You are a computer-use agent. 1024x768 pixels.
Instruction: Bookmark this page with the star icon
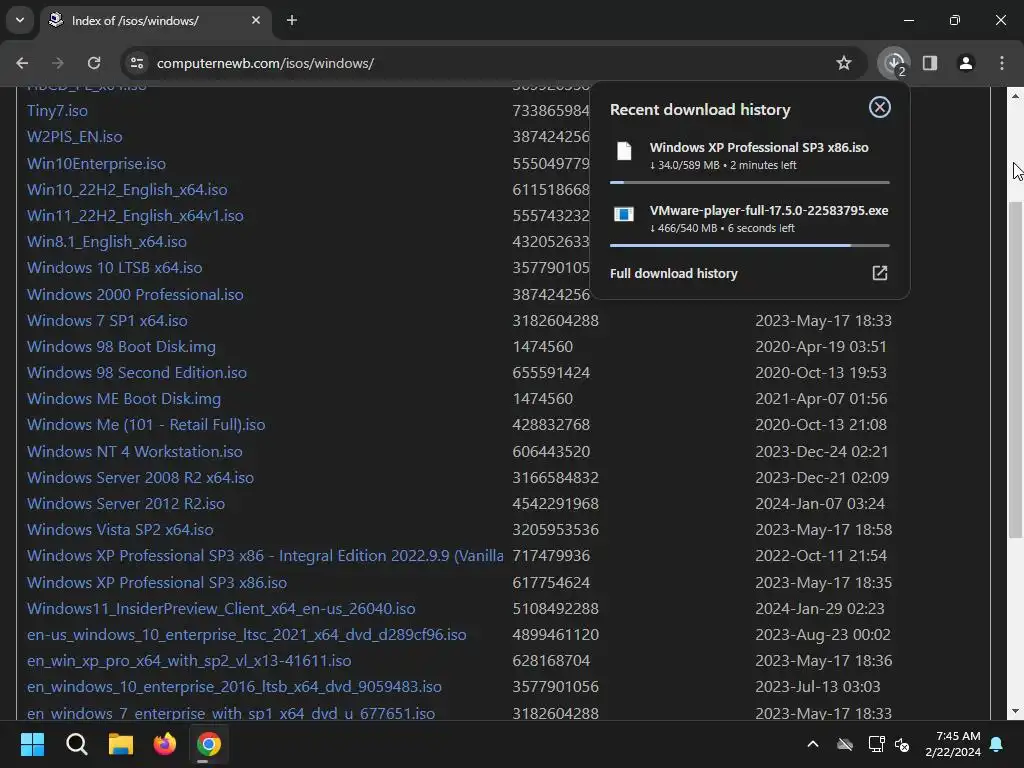(x=844, y=63)
